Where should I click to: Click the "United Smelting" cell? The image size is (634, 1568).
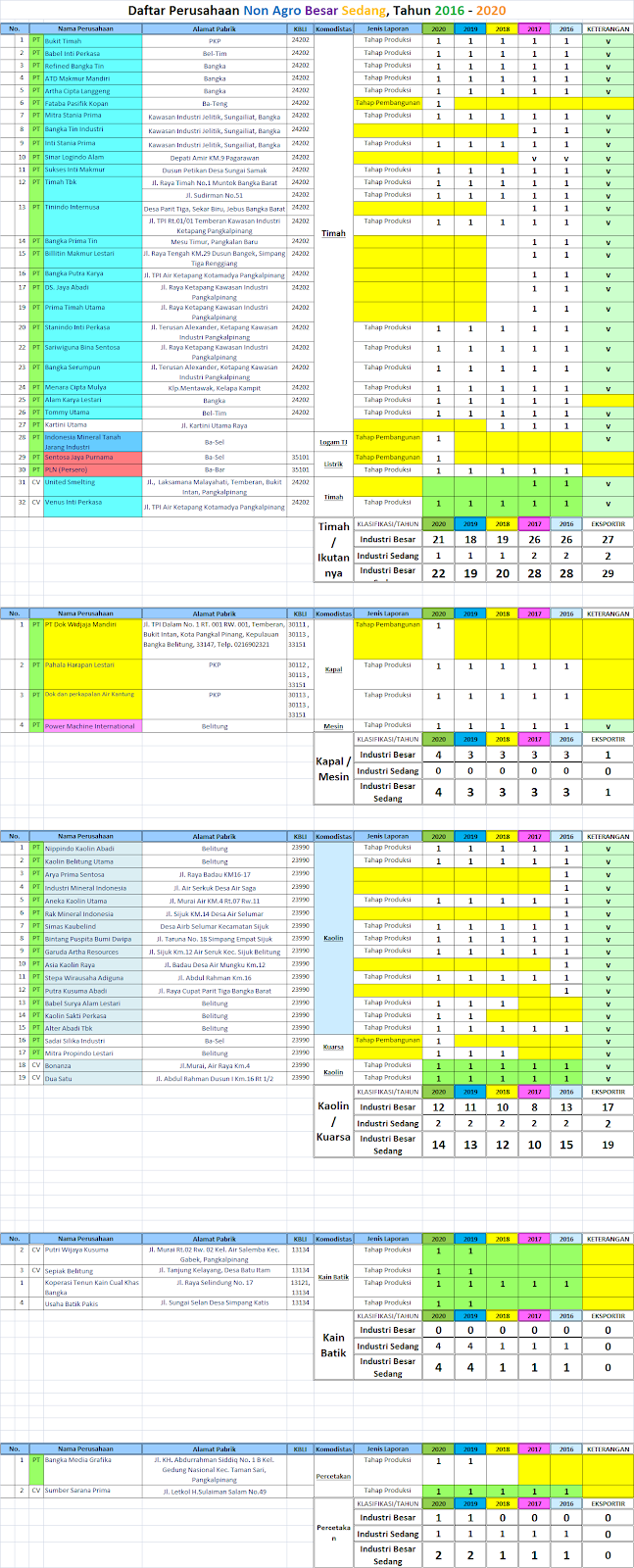[x=92, y=486]
